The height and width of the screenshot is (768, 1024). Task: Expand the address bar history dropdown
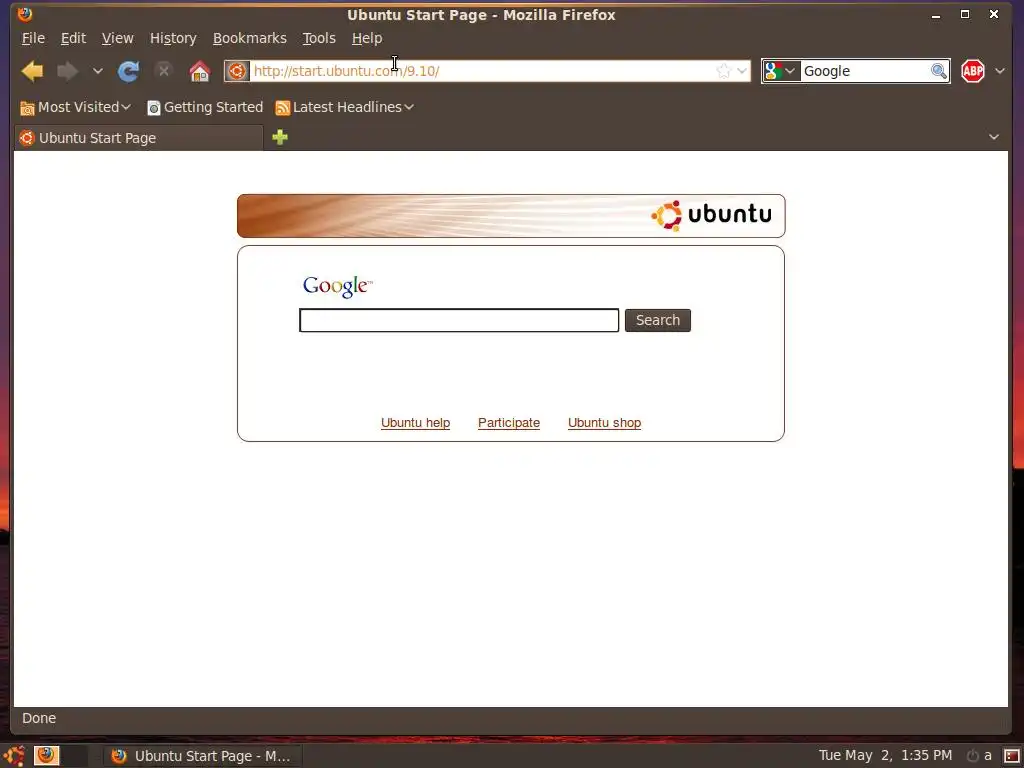click(742, 71)
